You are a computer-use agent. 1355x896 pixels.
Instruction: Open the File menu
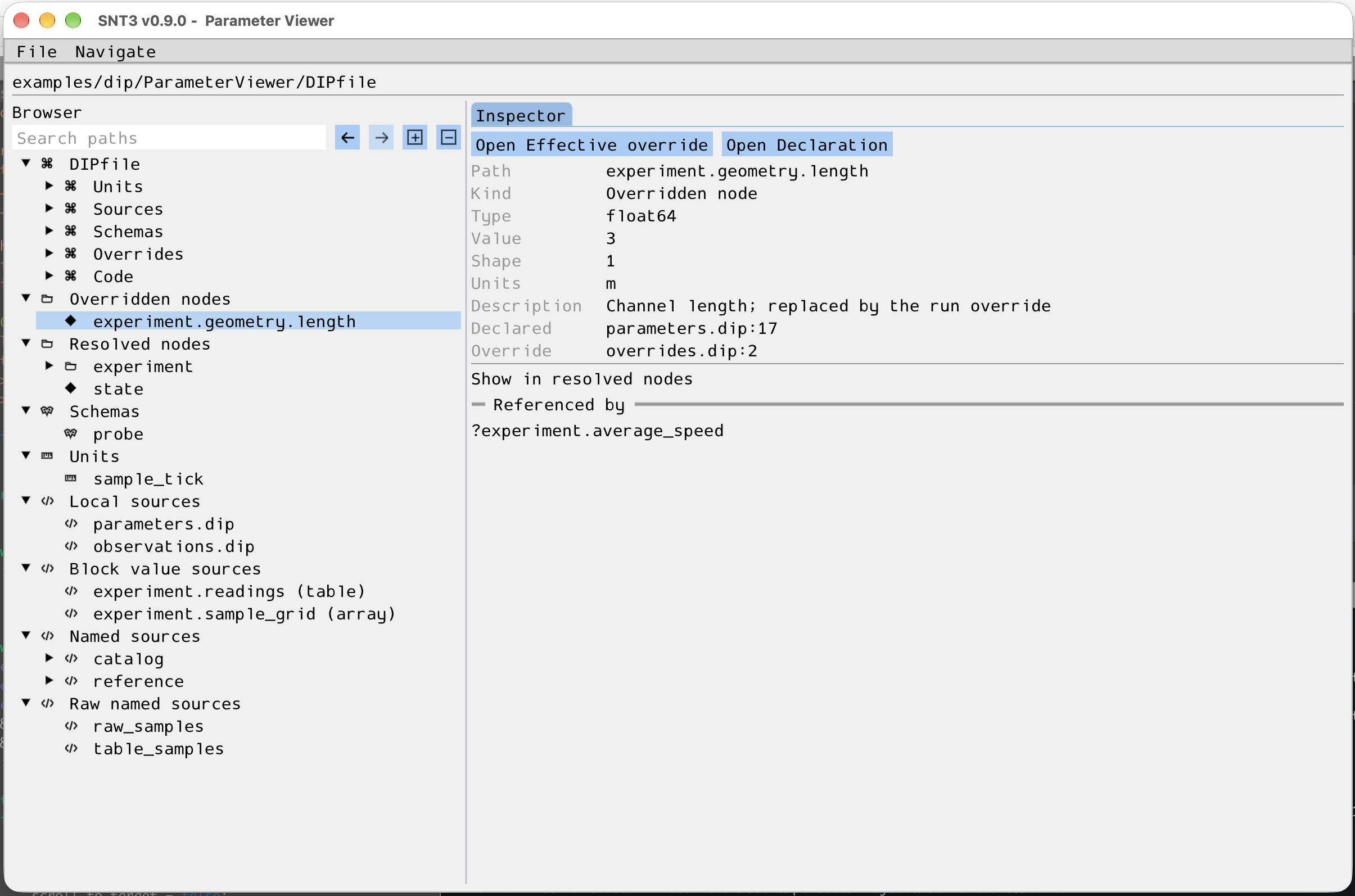(37, 52)
